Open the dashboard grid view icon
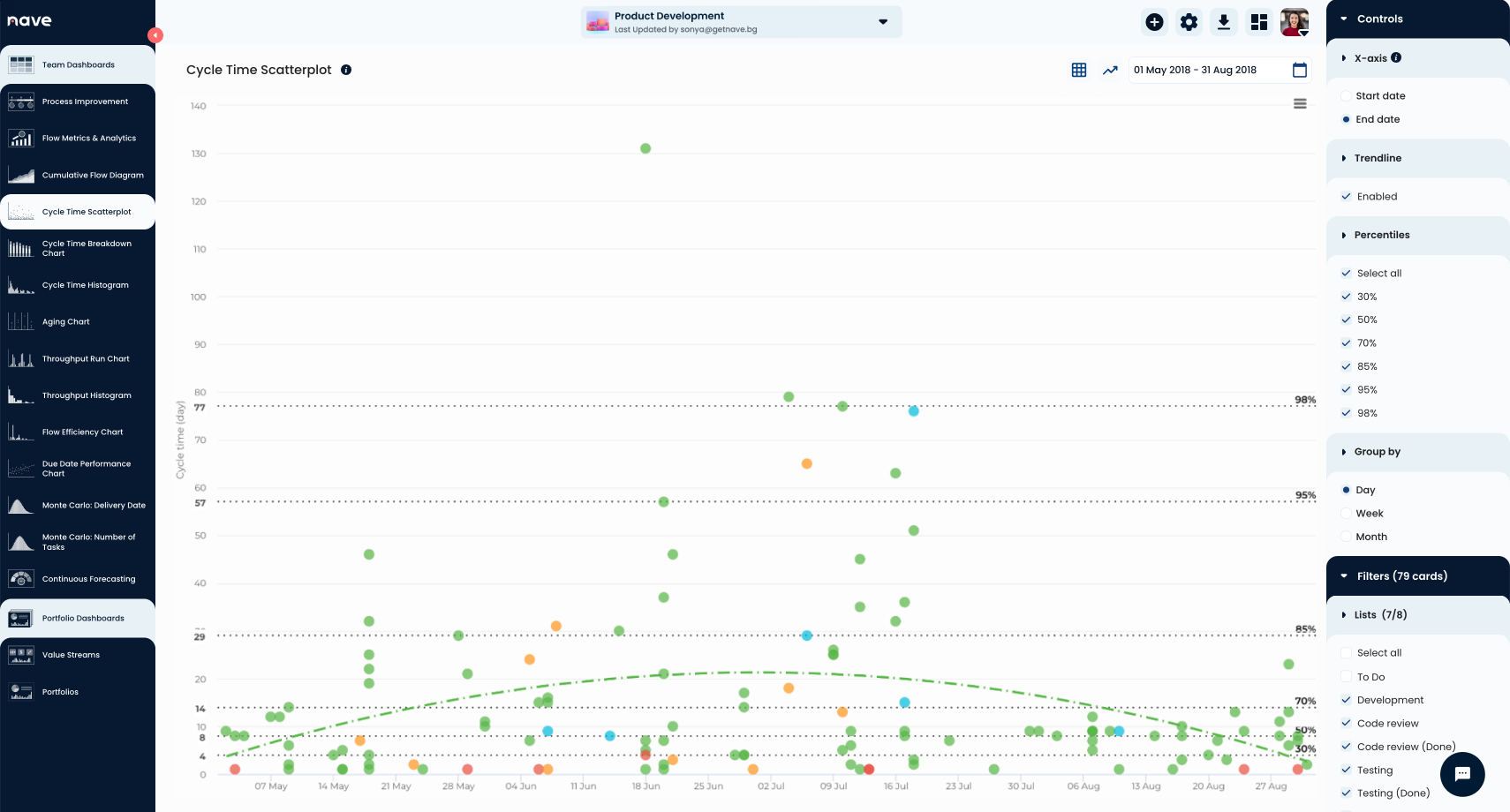The image size is (1510, 812). tap(1258, 22)
